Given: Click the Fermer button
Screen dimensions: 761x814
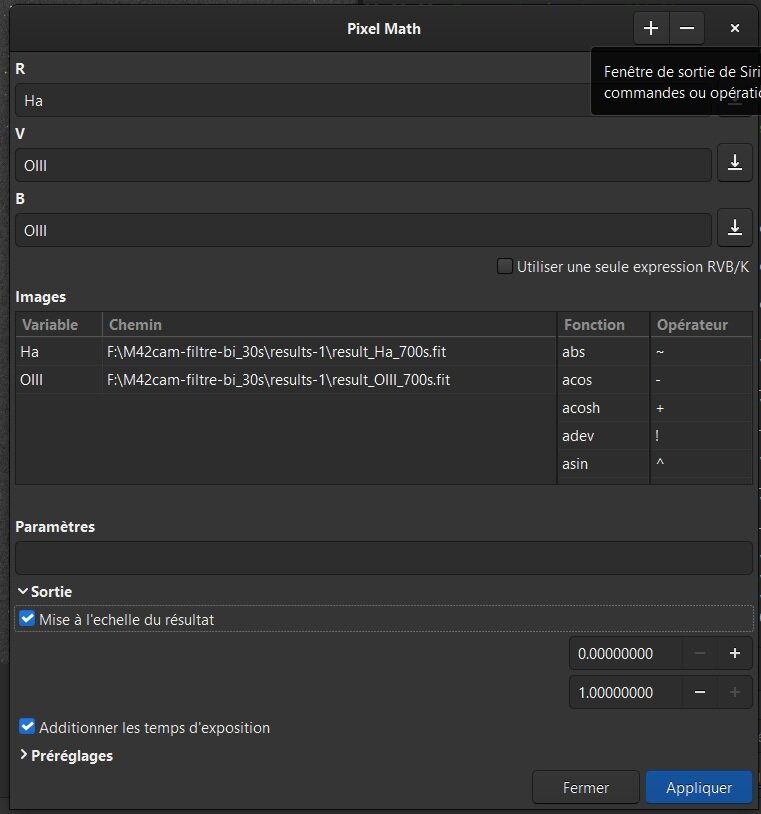Looking at the screenshot, I should (x=586, y=788).
